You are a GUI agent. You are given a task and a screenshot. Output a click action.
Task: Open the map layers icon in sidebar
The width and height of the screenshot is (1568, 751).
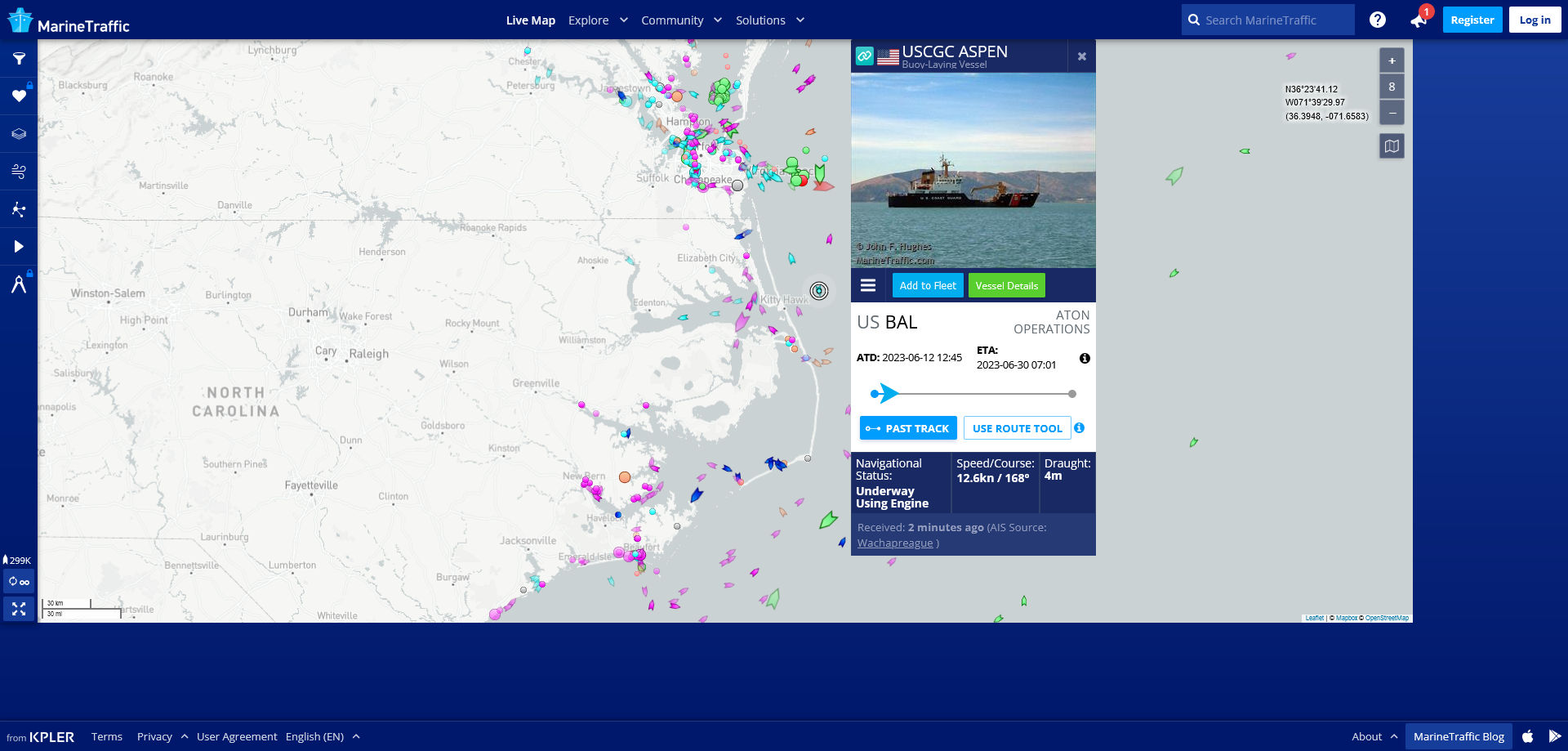pos(19,134)
